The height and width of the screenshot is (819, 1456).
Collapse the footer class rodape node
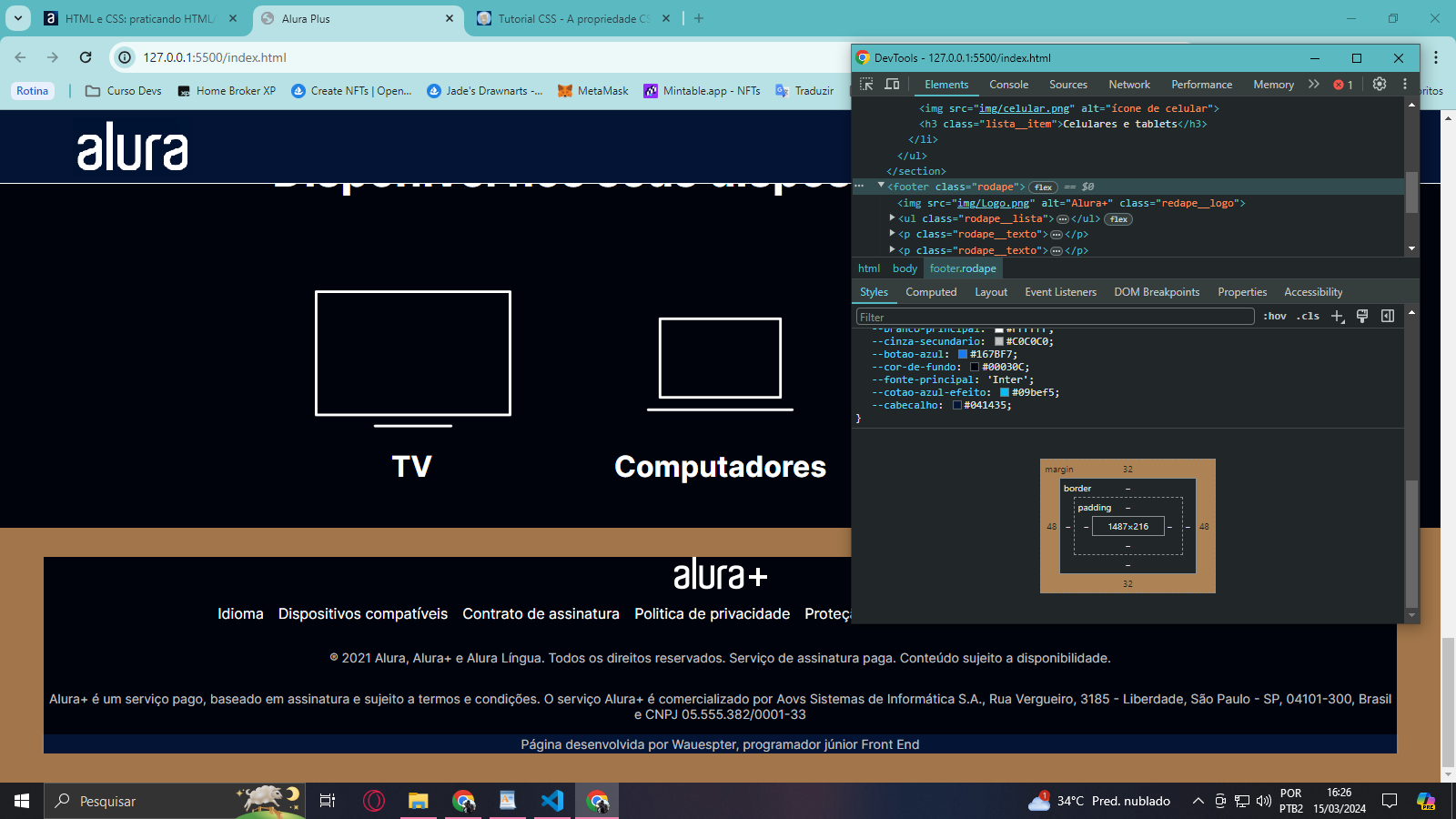(881, 186)
